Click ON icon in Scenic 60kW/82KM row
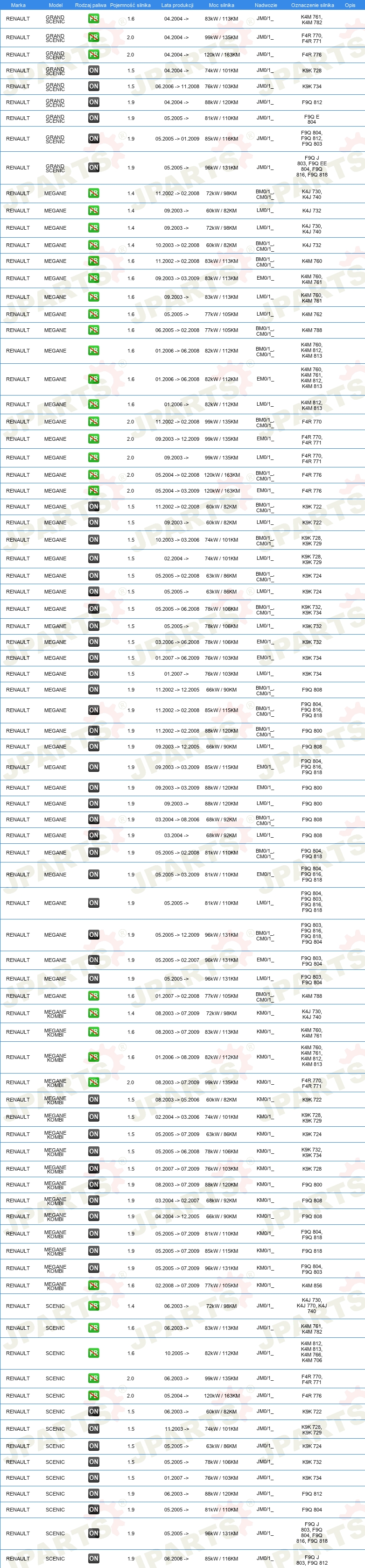The image size is (365, 1568). [x=93, y=1412]
